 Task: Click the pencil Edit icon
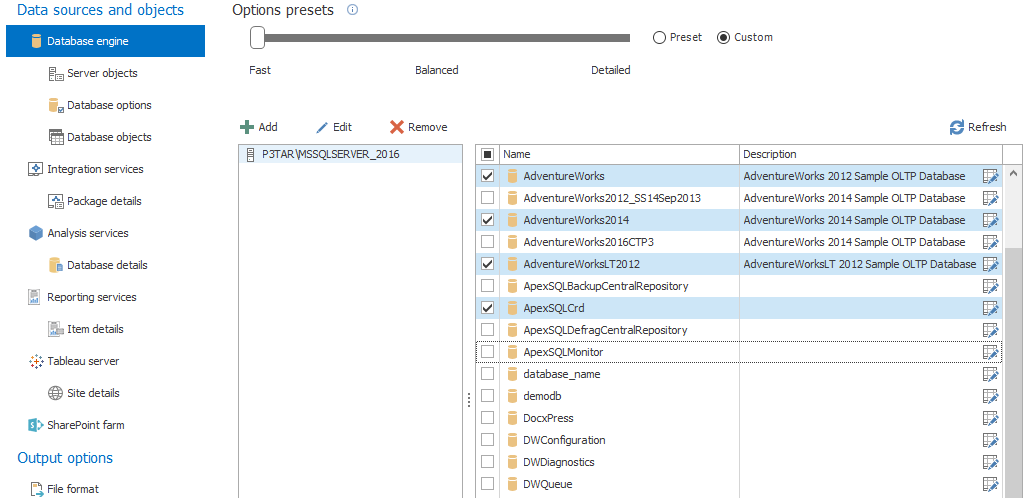[x=322, y=127]
